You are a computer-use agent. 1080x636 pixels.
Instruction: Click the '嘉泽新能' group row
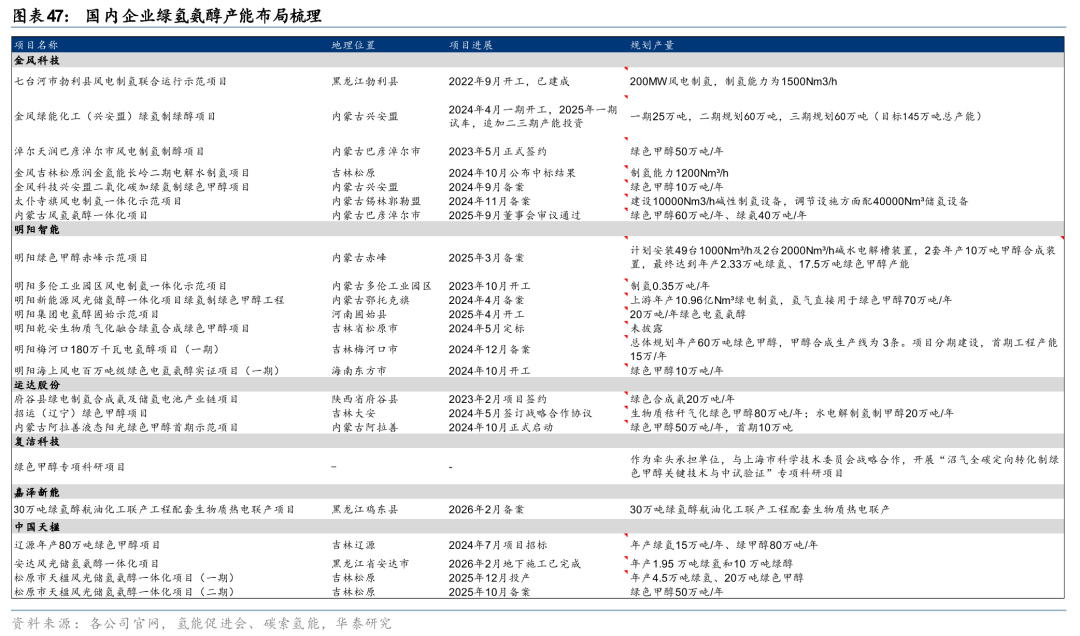pos(538,493)
